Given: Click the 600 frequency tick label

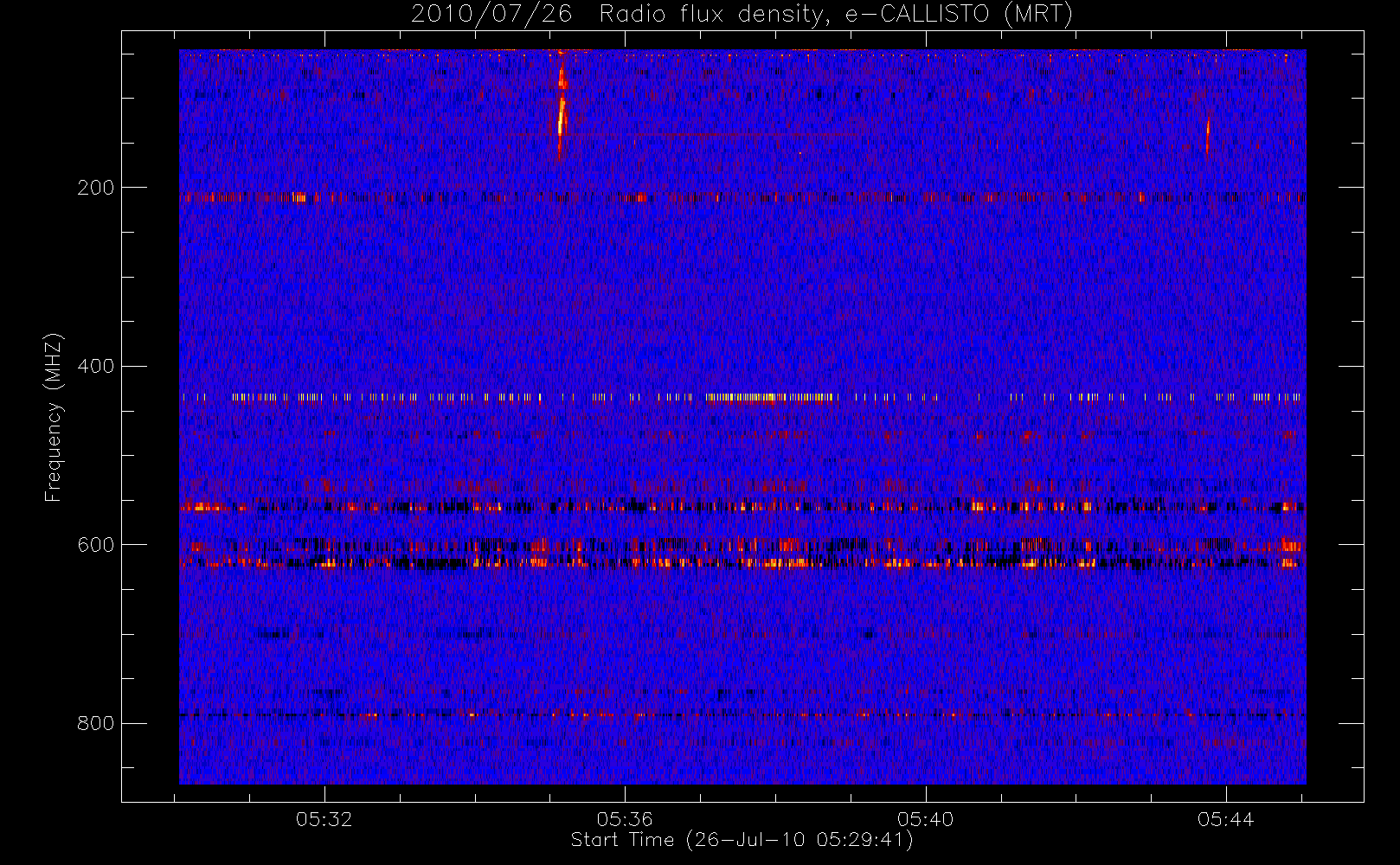Looking at the screenshot, I should point(95,544).
